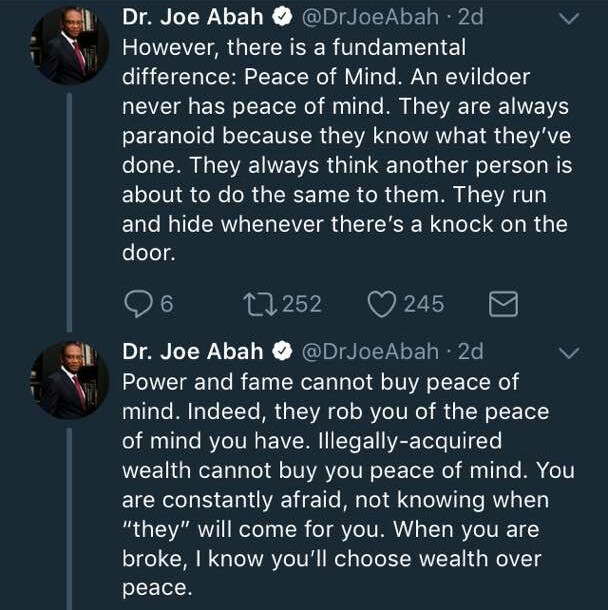Click the 252 retweet count
This screenshot has height=610, width=608.
(x=301, y=304)
